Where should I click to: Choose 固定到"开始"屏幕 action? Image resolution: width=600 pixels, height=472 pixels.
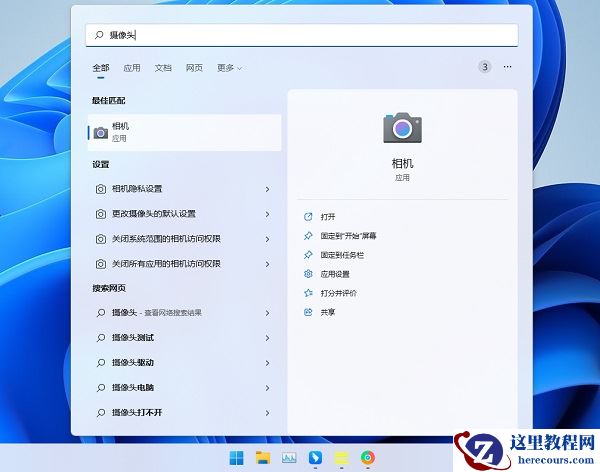(x=348, y=236)
